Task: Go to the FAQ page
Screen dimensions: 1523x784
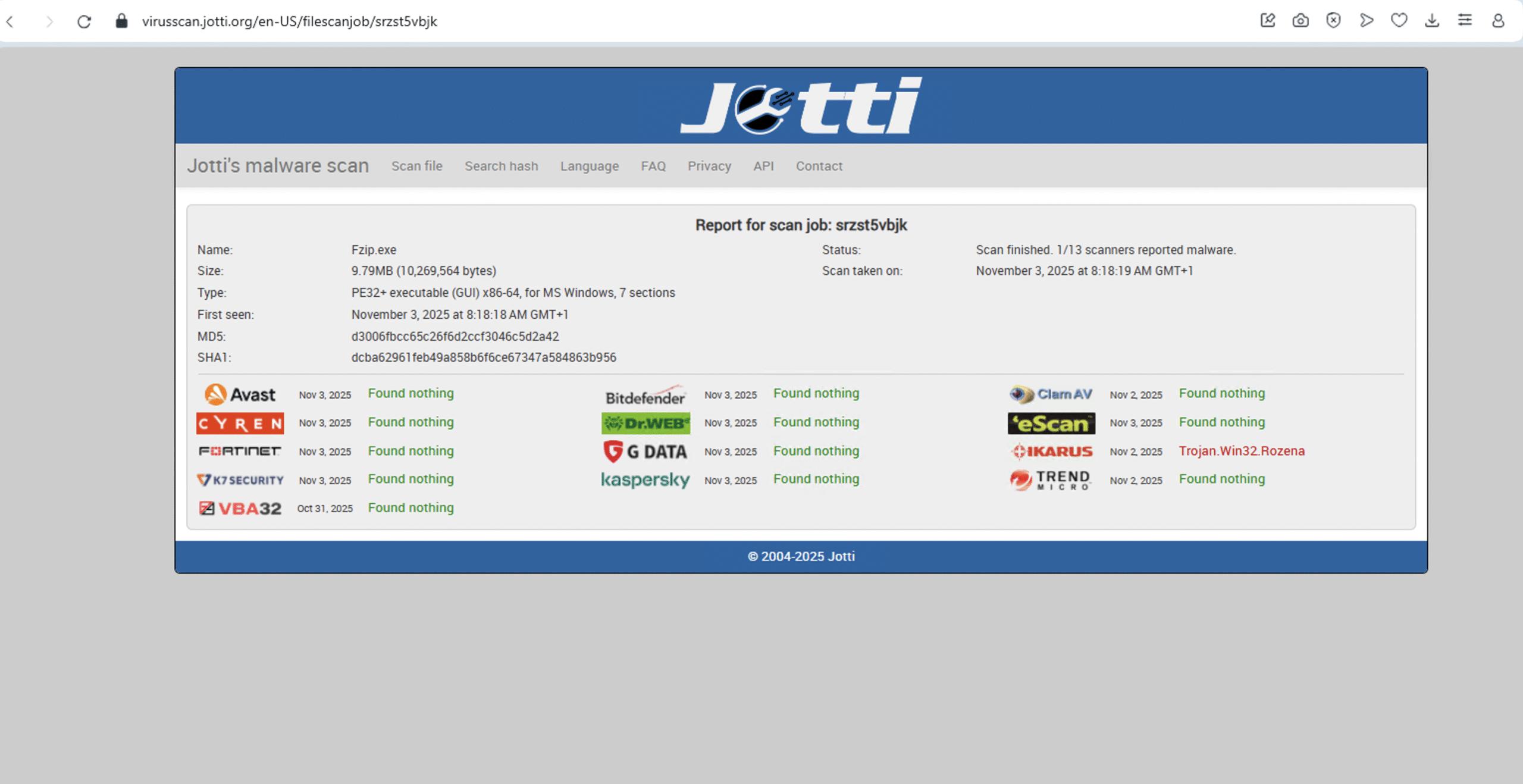Action: [x=653, y=166]
